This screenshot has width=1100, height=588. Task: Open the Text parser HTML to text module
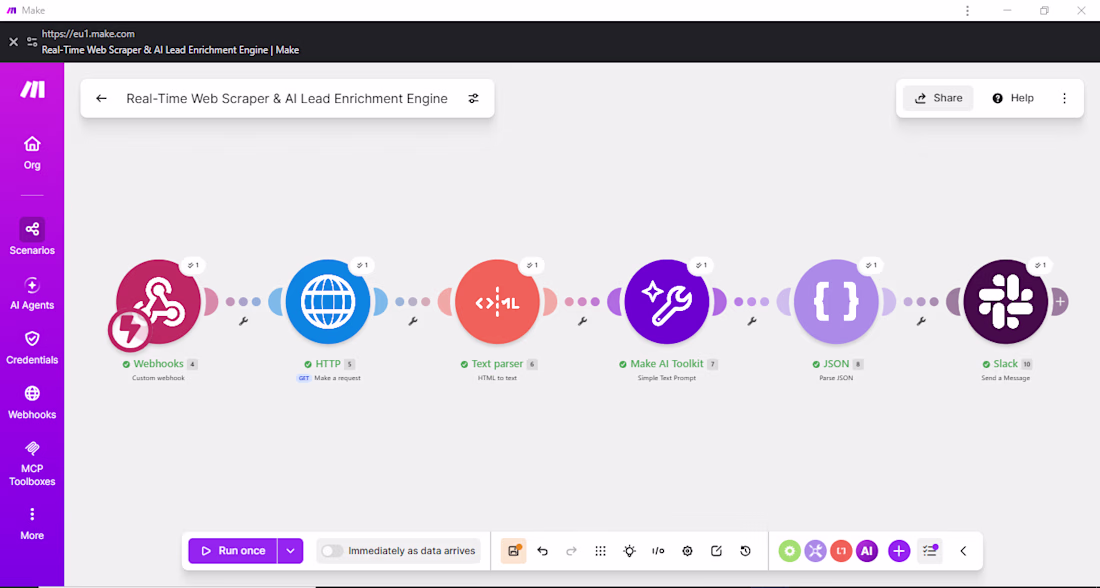497,302
